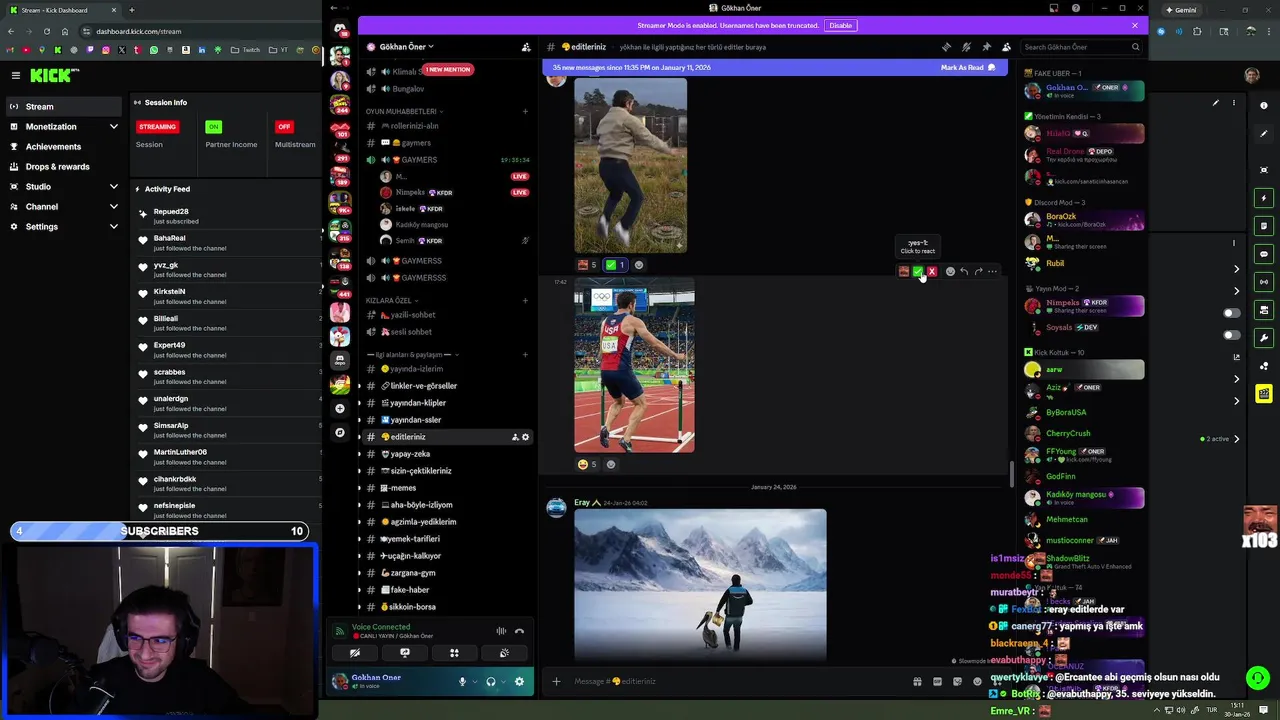Add channel to OYUN MUHABBETLERİ with plus
Viewport: 1280px width, 720px height.
point(525,111)
